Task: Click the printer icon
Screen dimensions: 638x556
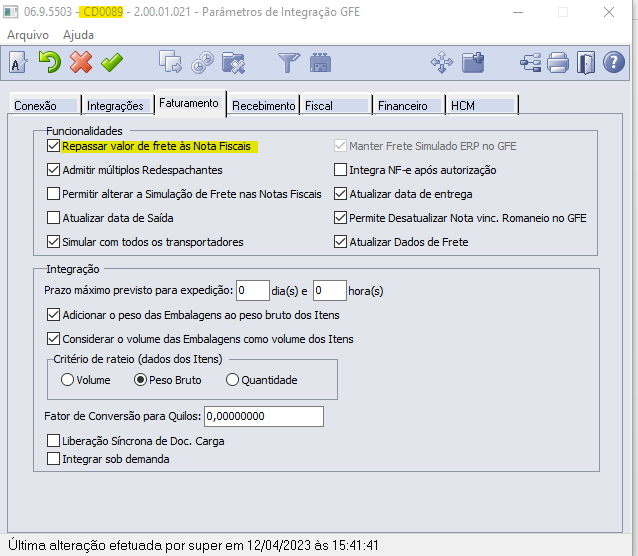Action: tap(558, 63)
